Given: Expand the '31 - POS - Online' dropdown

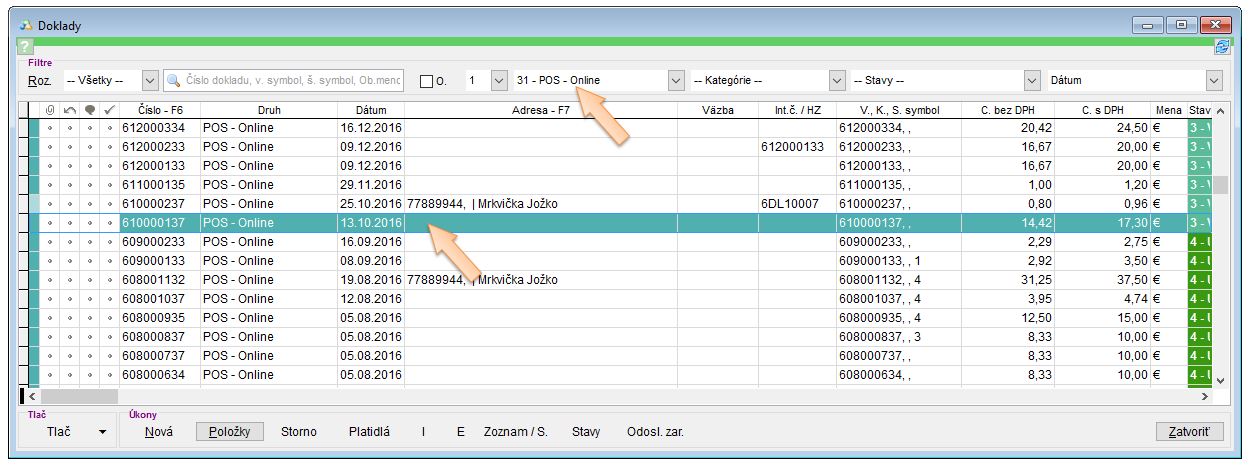Looking at the screenshot, I should 675,80.
